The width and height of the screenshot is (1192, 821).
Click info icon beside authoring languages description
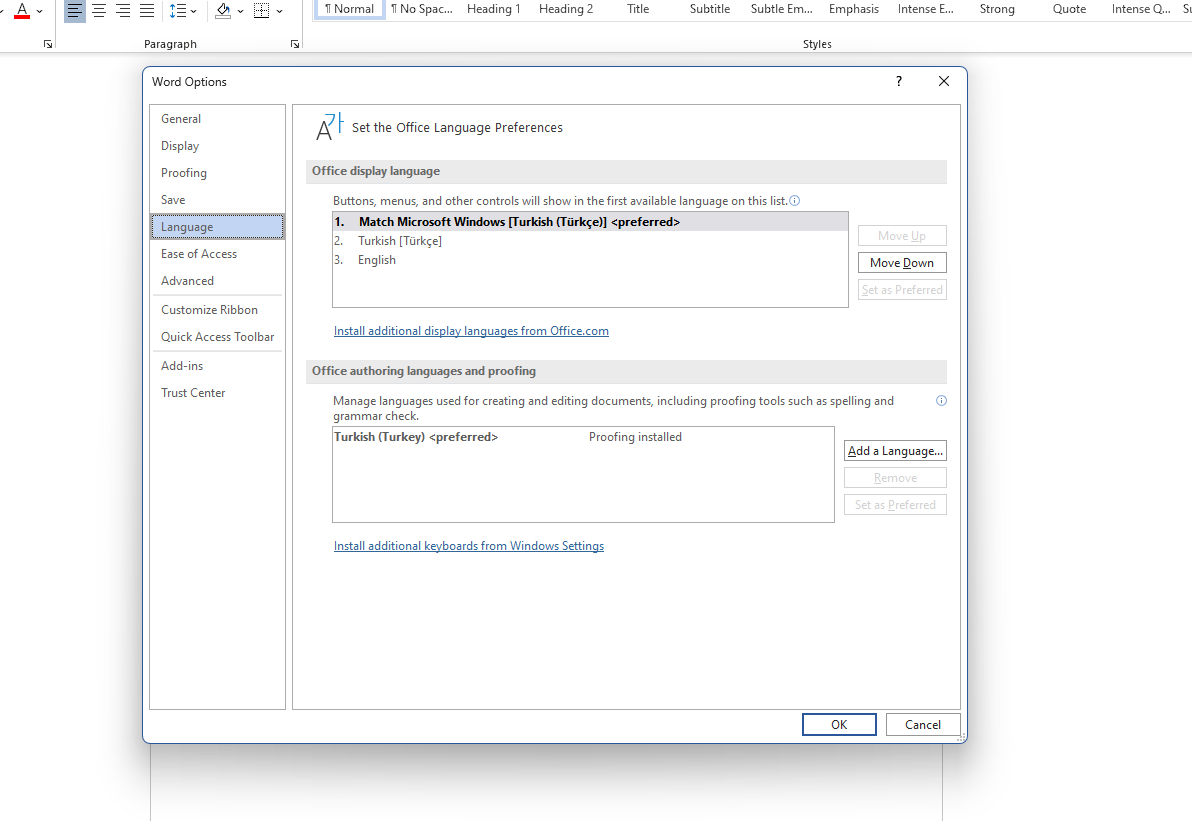(x=941, y=401)
